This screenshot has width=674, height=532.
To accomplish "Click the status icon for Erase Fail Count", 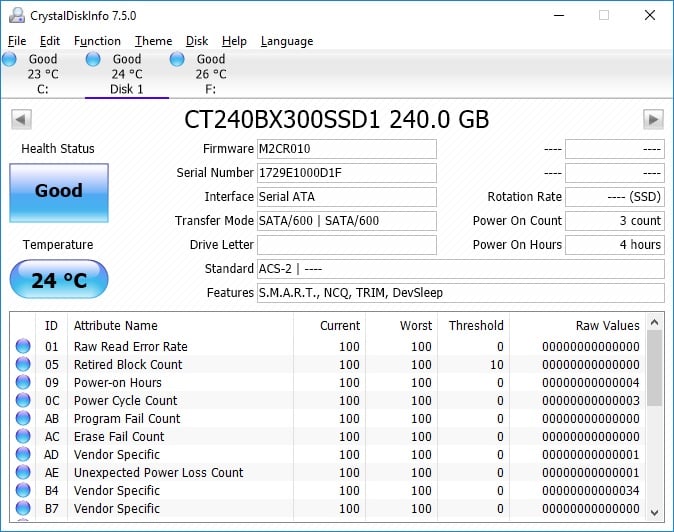I will (x=23, y=436).
